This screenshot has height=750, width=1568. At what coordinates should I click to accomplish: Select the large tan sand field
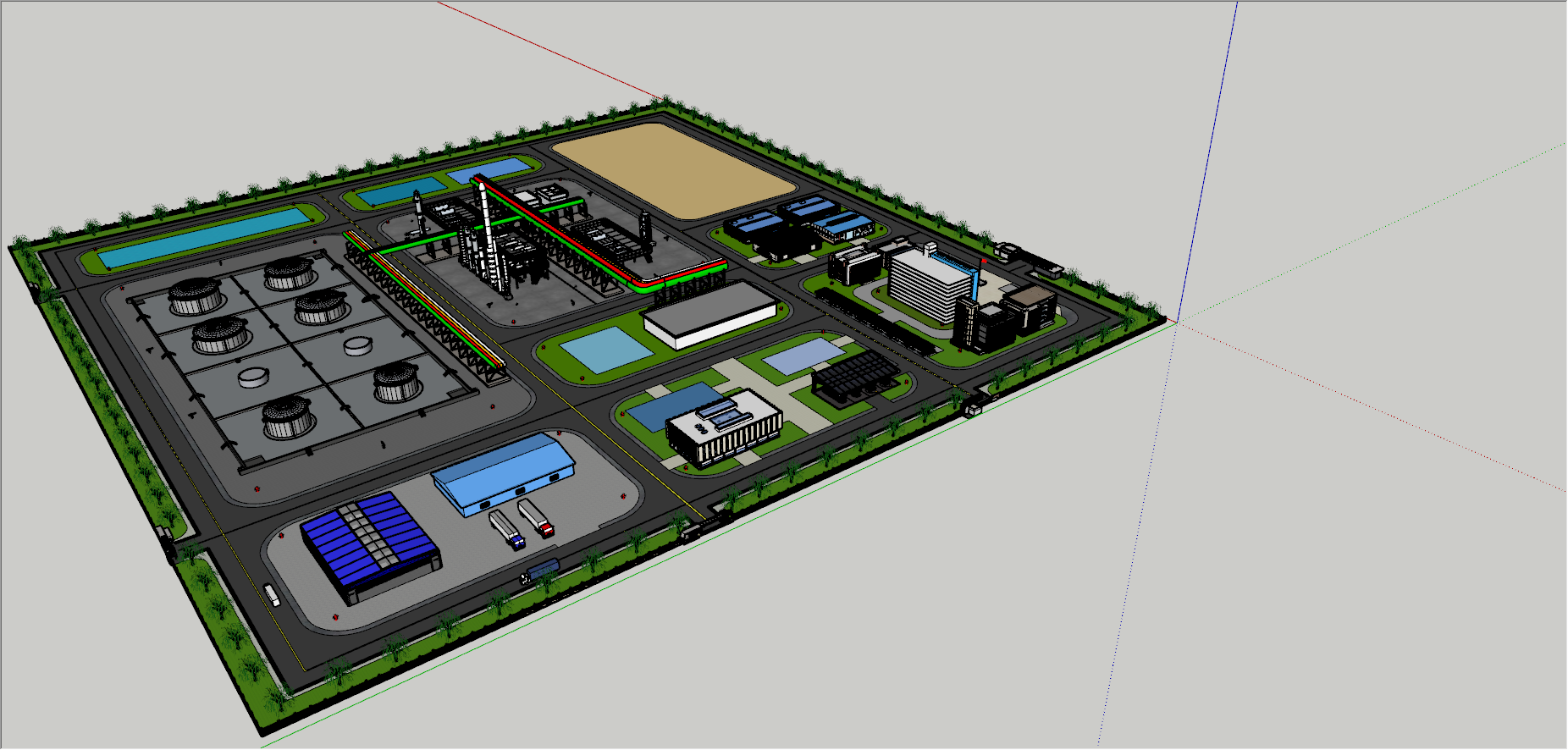click(x=674, y=171)
